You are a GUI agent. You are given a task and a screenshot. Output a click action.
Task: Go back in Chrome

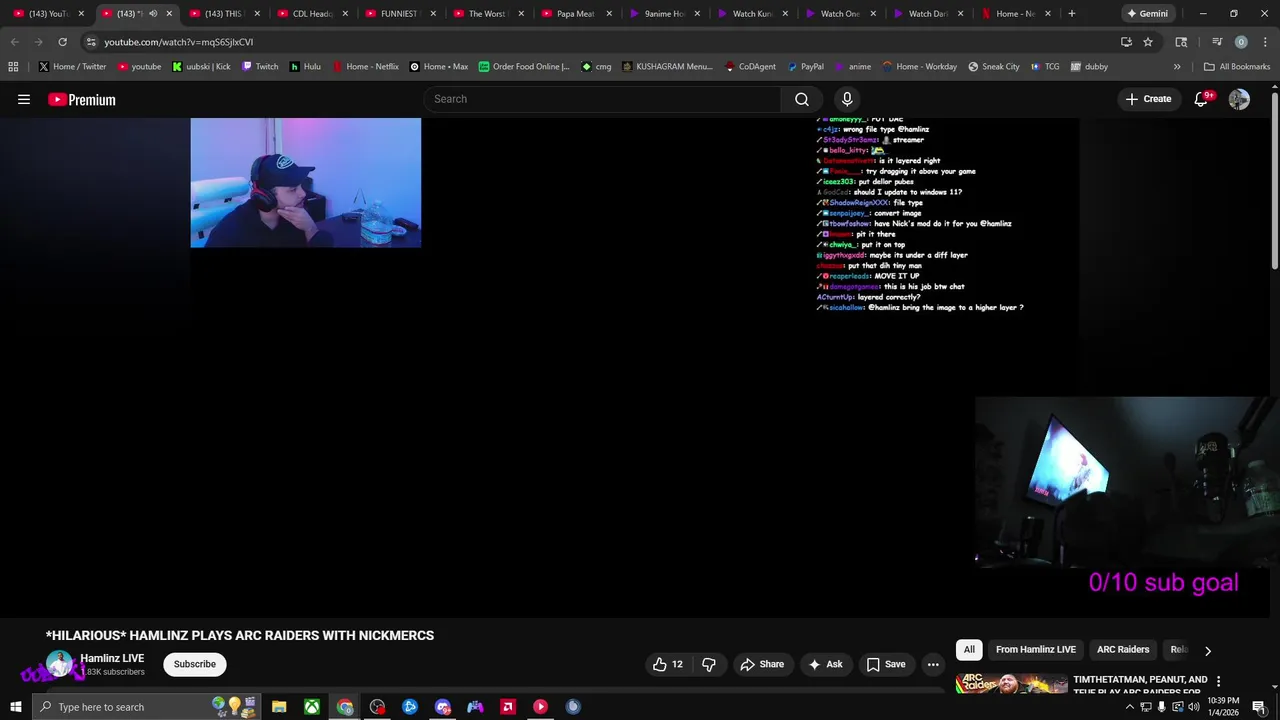tap(14, 42)
